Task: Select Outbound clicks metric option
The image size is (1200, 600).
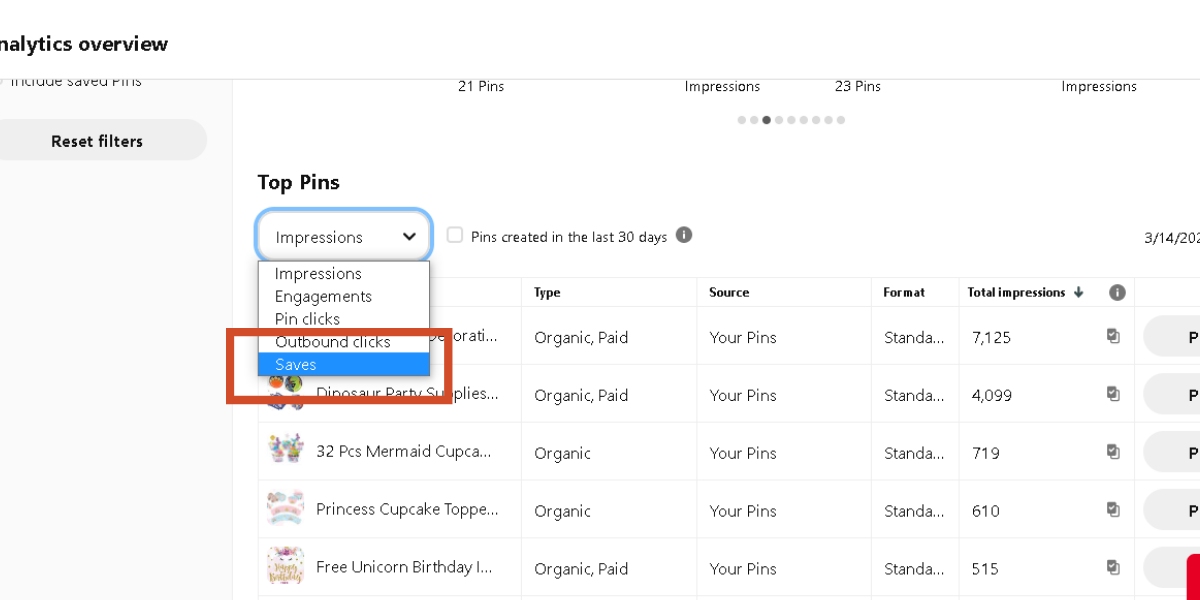Action: pyautogui.click(x=332, y=342)
